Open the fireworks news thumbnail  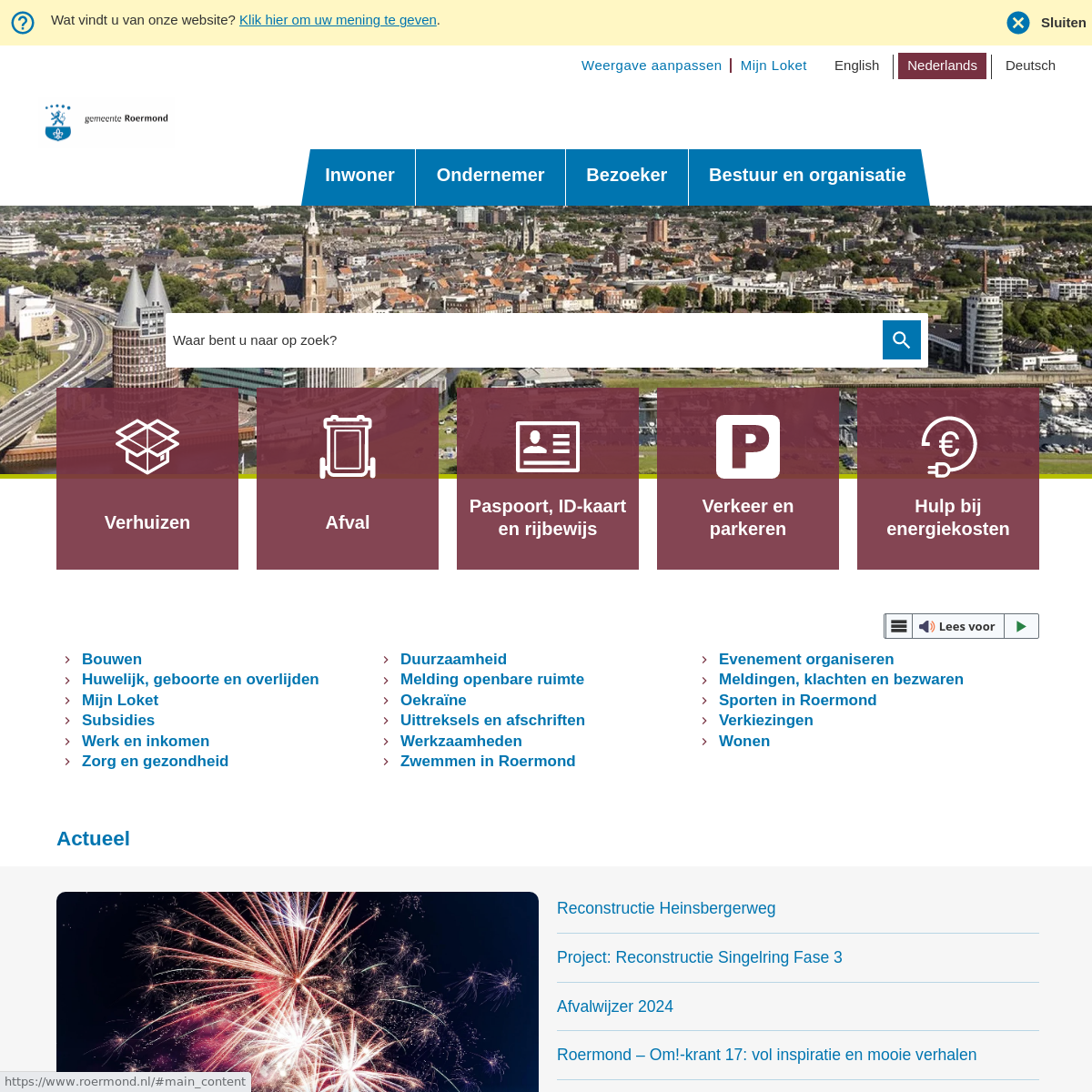click(298, 990)
